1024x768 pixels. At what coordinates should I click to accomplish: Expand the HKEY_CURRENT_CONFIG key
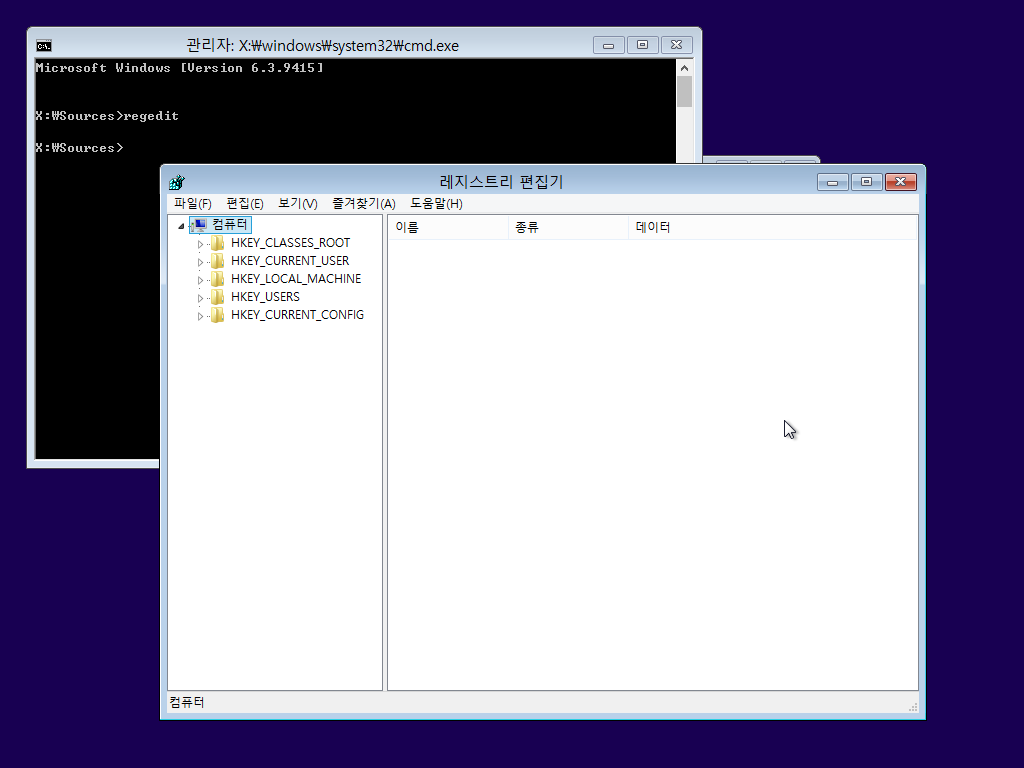tap(200, 316)
